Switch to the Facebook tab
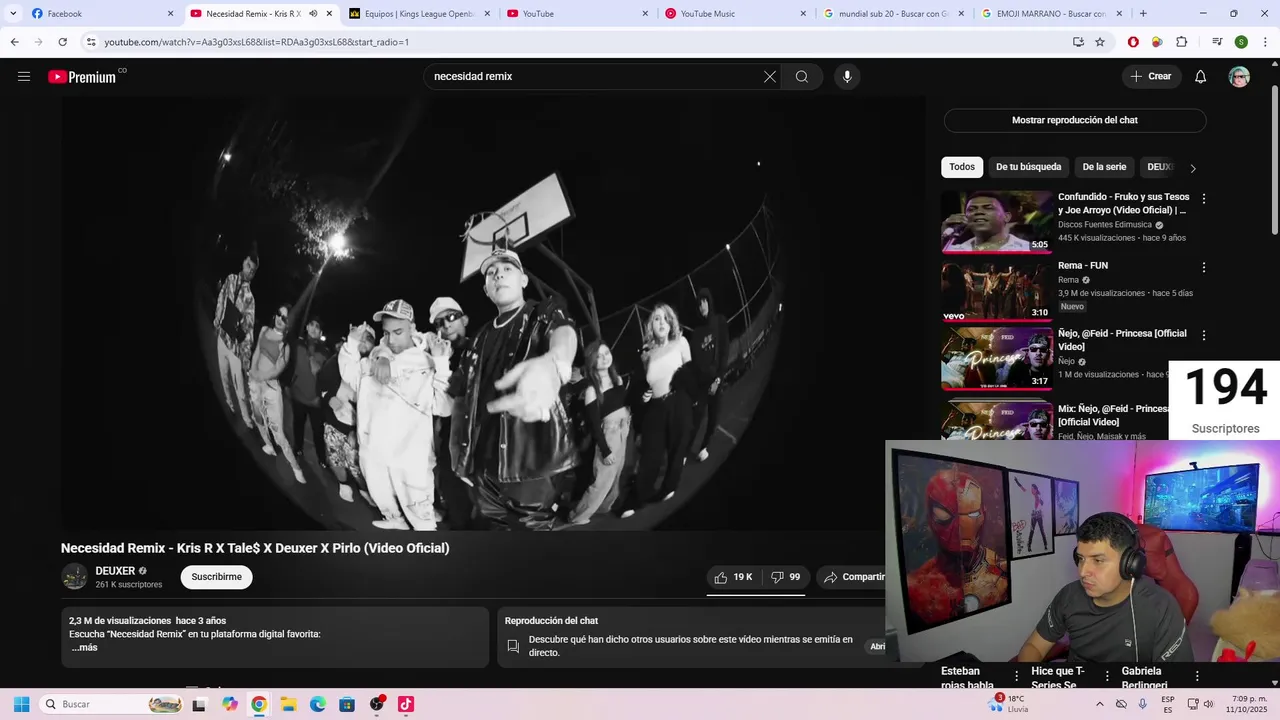The image size is (1280, 720). (x=100, y=14)
